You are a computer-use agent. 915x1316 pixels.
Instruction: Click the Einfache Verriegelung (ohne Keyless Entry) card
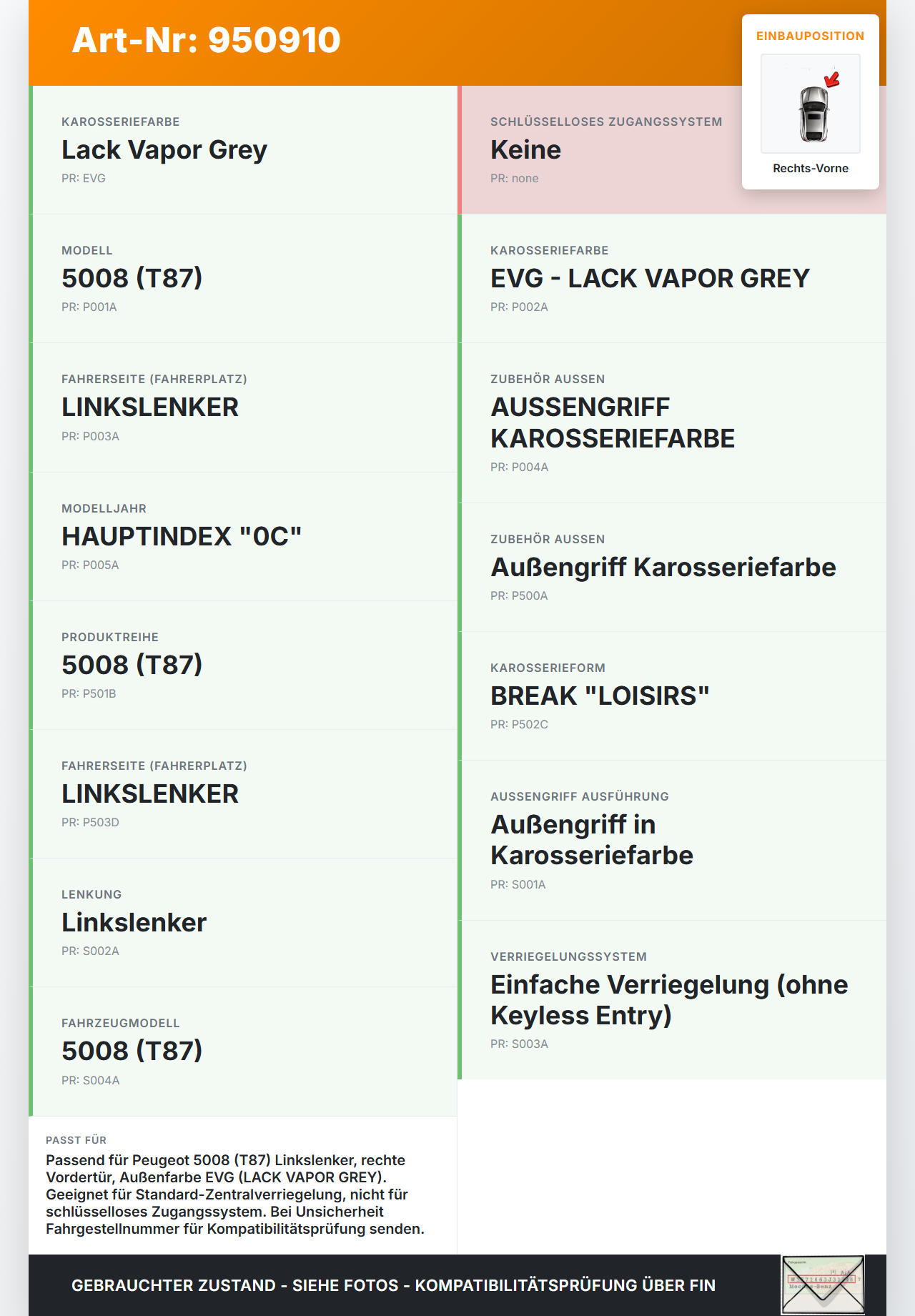(x=672, y=1000)
